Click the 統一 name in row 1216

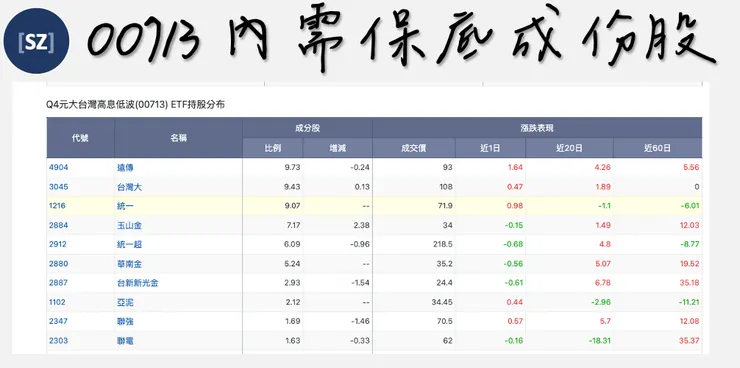(125, 206)
